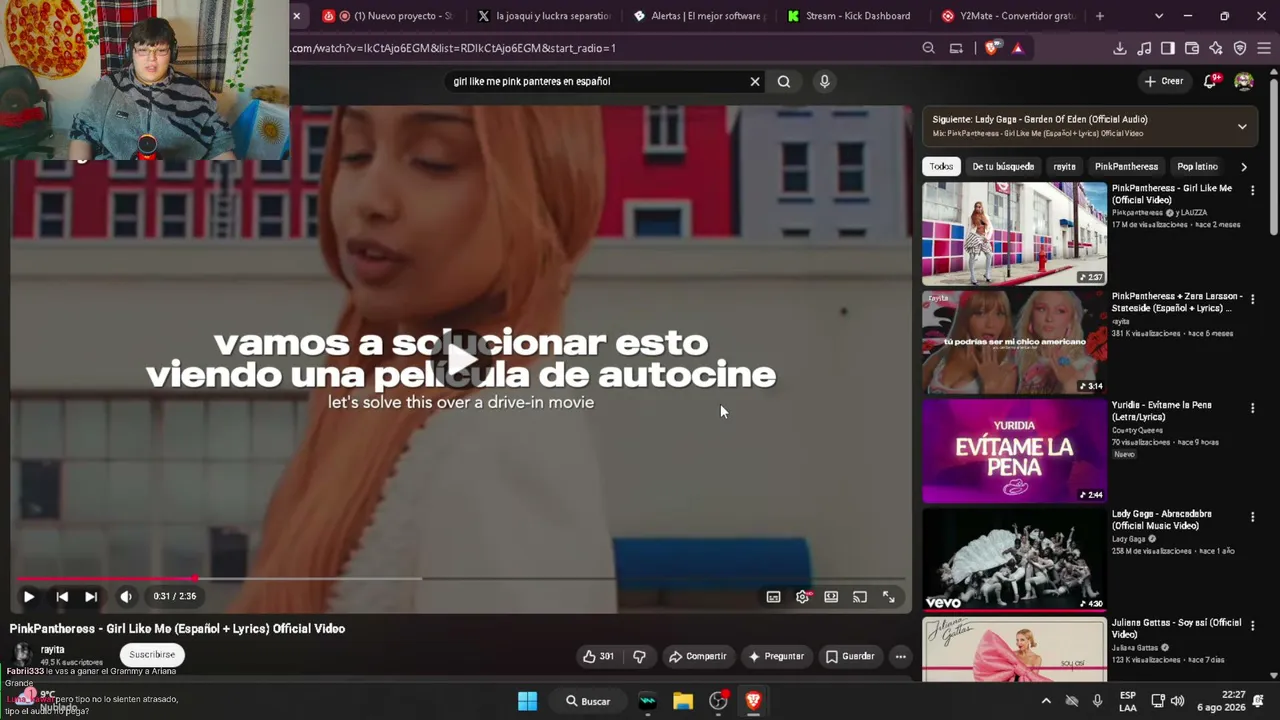The image size is (1280, 720).
Task: Subscribe to rayita with Suscribirse
Action: coord(152,655)
